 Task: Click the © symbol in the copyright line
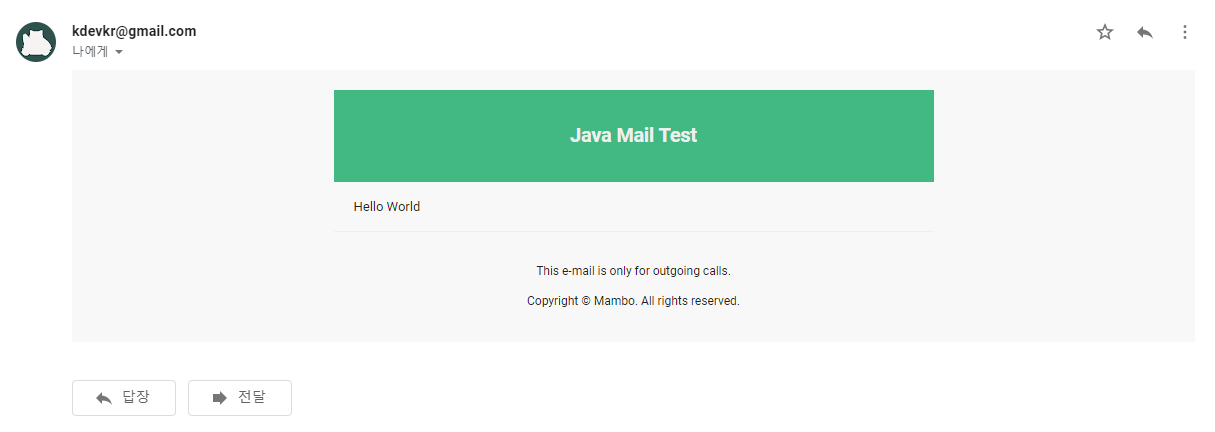click(x=586, y=301)
